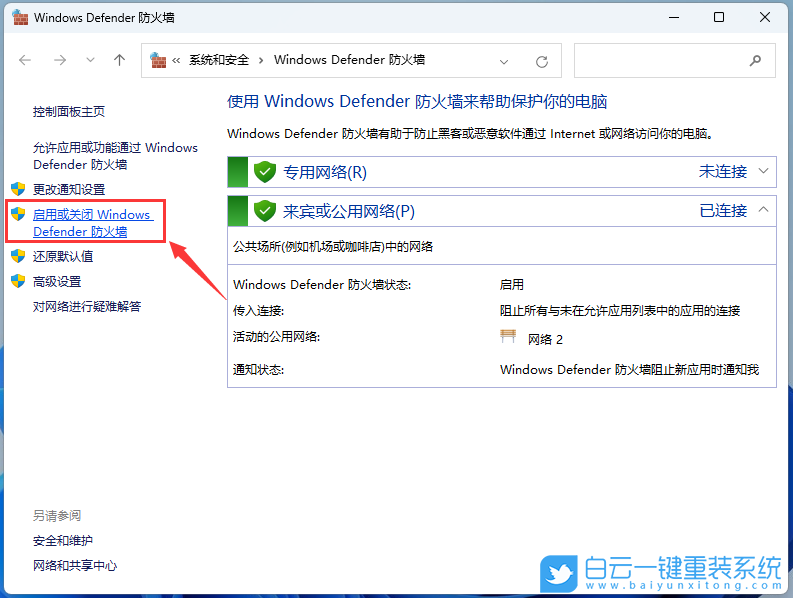The width and height of the screenshot is (793, 598).
Task: Go up one level with the up arrow
Action: pyautogui.click(x=119, y=60)
